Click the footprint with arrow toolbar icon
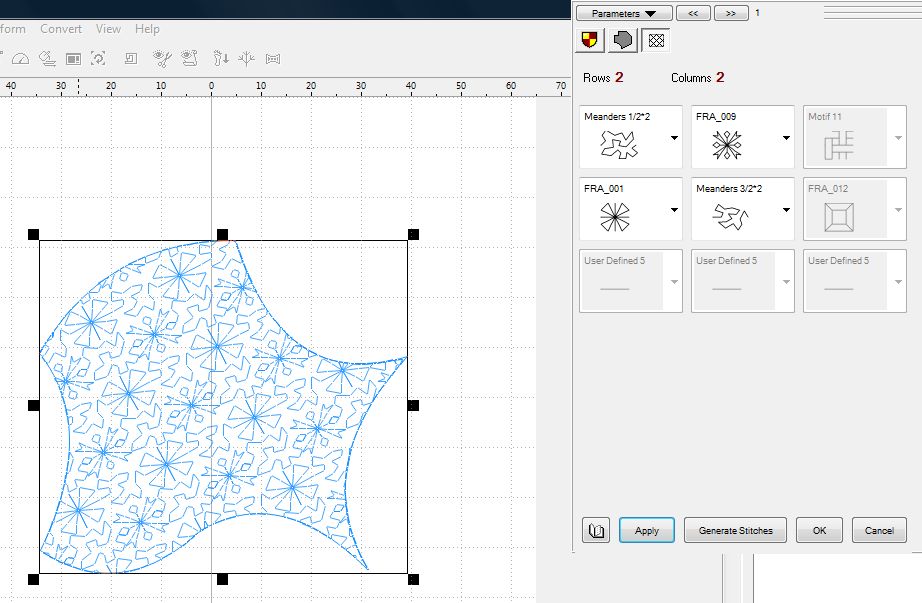Viewport: 922px width, 603px height. [x=219, y=59]
